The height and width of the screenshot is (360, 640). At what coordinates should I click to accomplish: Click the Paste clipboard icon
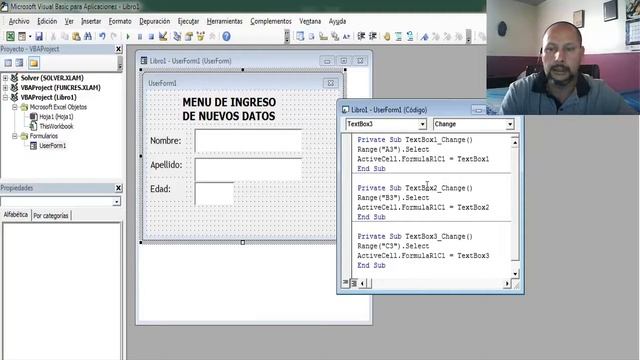point(76,36)
